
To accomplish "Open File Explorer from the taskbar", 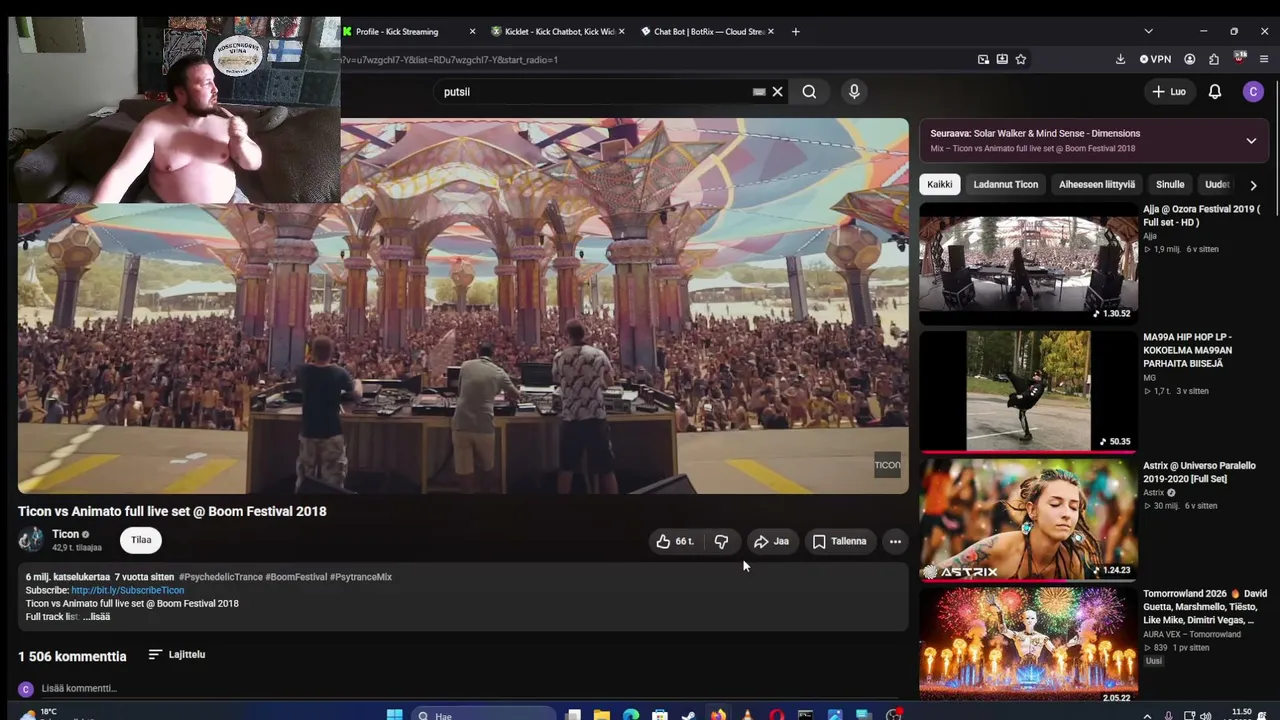I will [x=602, y=715].
